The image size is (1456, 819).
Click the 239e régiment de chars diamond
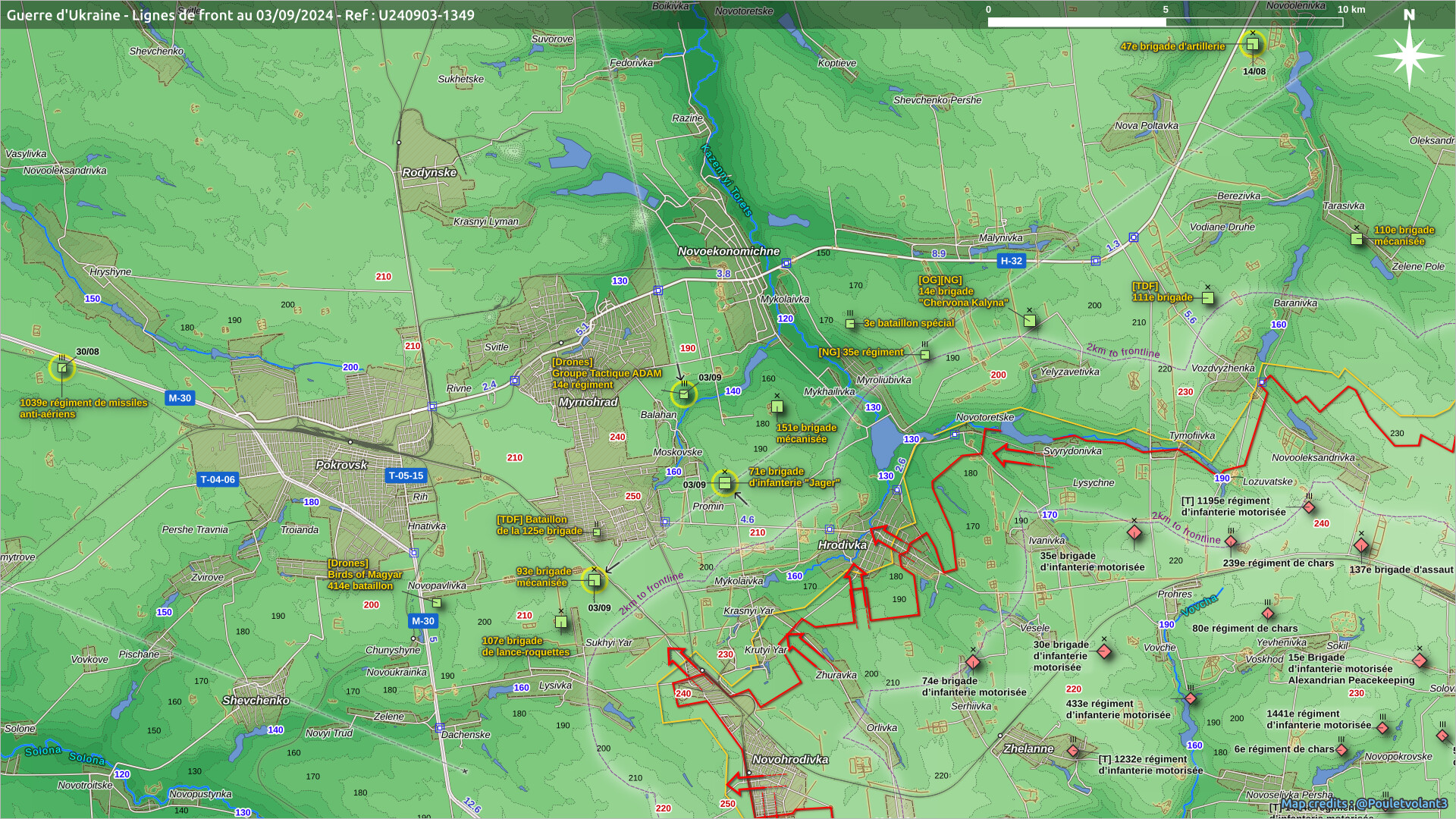(x=1231, y=541)
